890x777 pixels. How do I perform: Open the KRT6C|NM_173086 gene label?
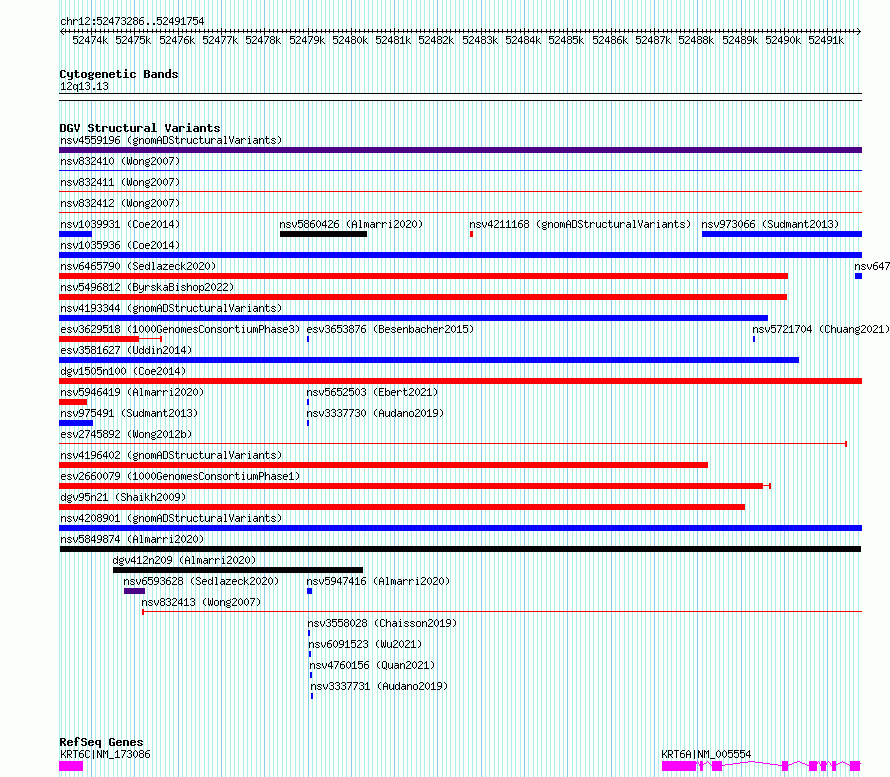pos(105,754)
